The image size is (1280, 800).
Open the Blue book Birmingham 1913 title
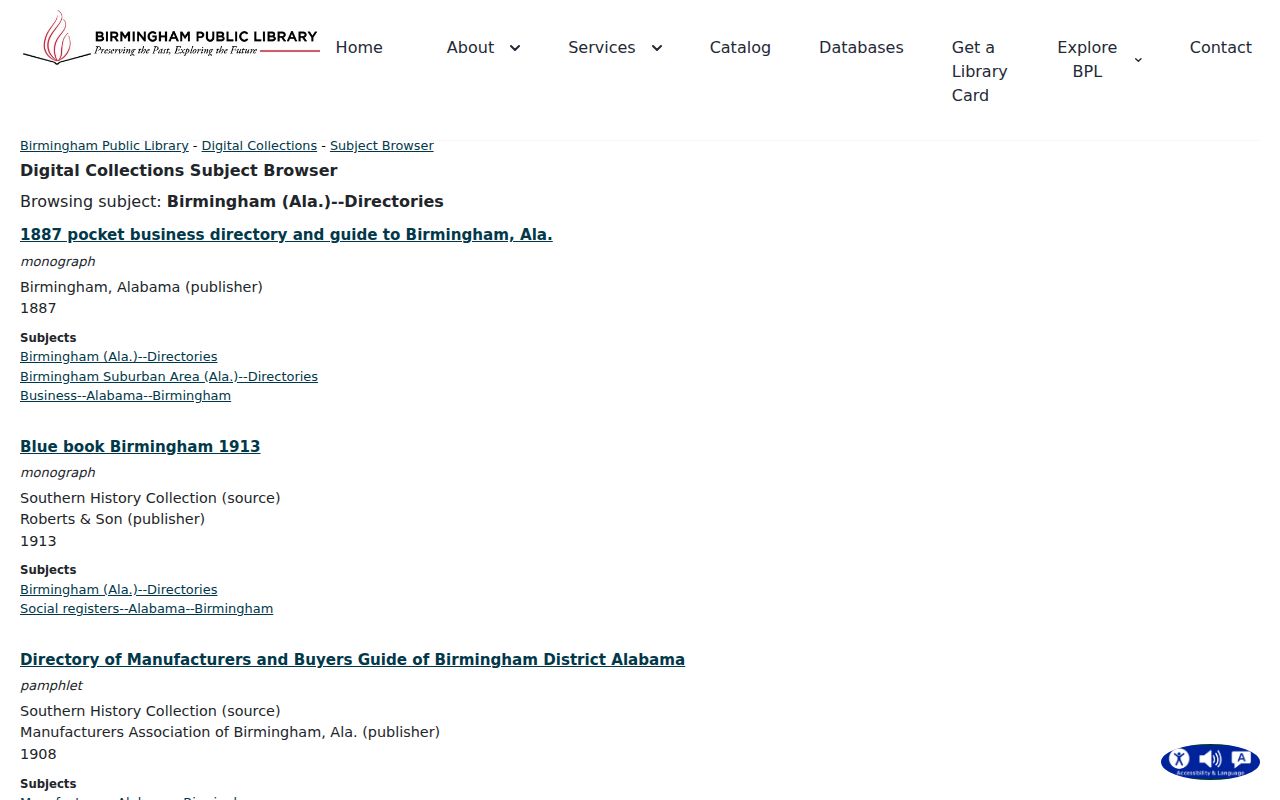pyautogui.click(x=140, y=447)
